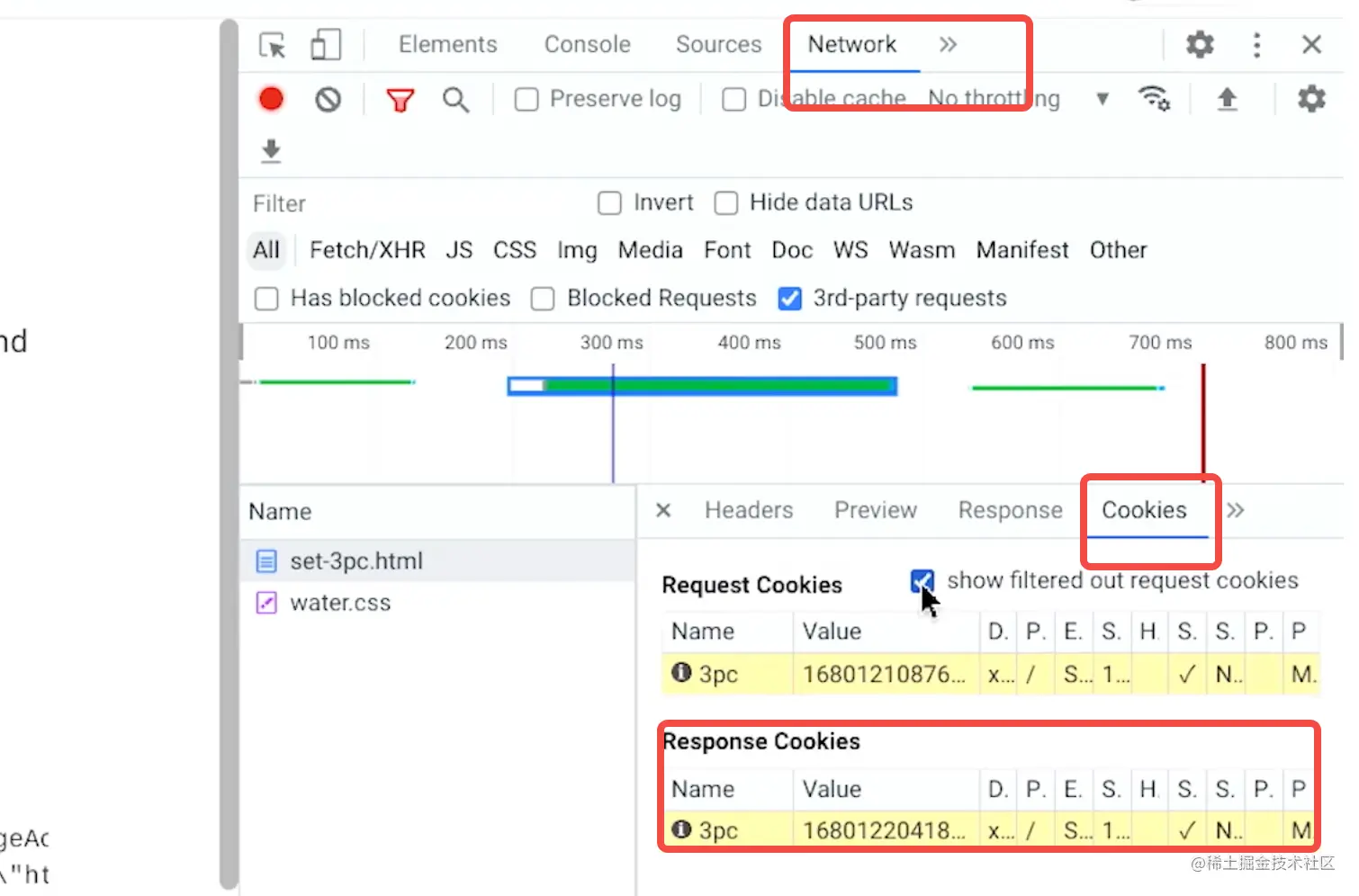Click the page's vertical scrollbar left of DevTools
The image size is (1359, 896).
point(229,454)
